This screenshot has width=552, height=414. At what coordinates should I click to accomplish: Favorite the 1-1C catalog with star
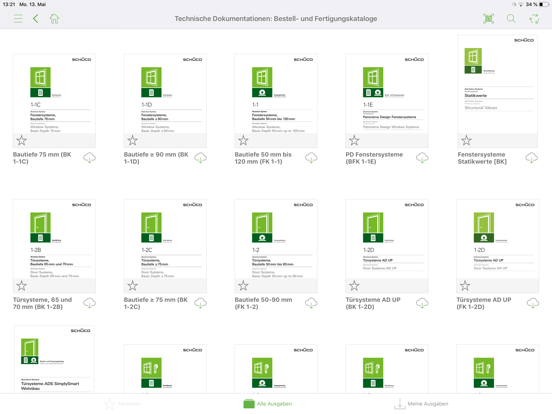[21, 140]
